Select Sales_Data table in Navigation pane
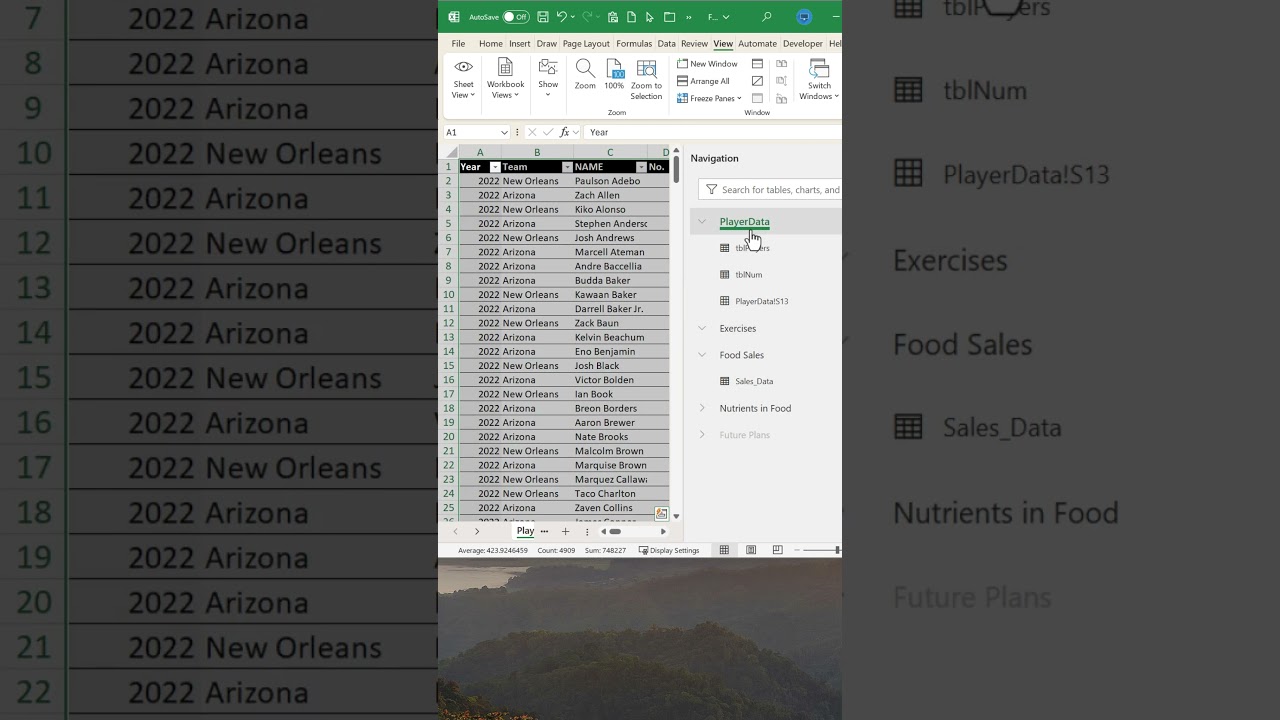 [x=754, y=381]
